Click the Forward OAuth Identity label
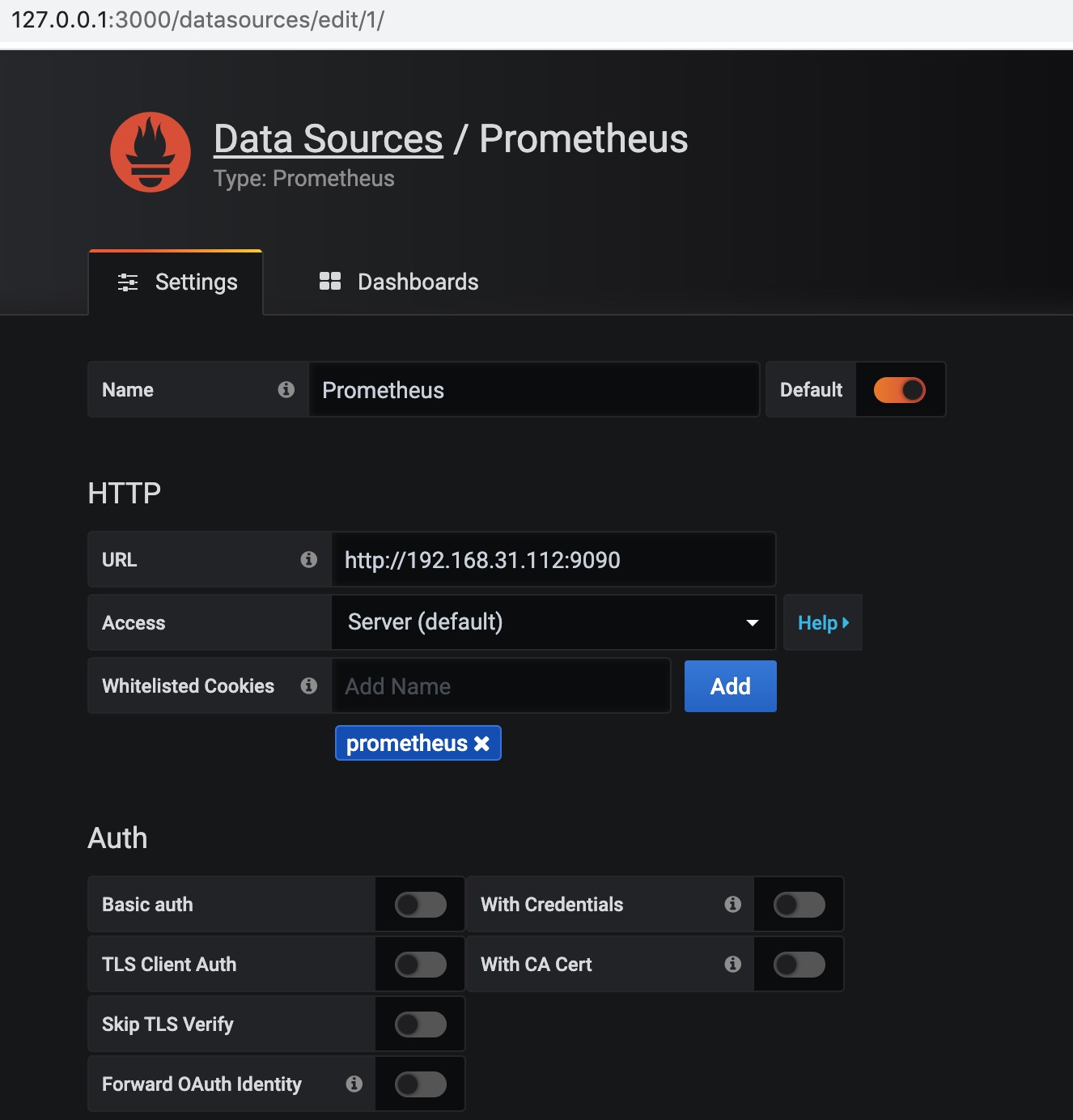1073x1120 pixels. [x=201, y=1084]
